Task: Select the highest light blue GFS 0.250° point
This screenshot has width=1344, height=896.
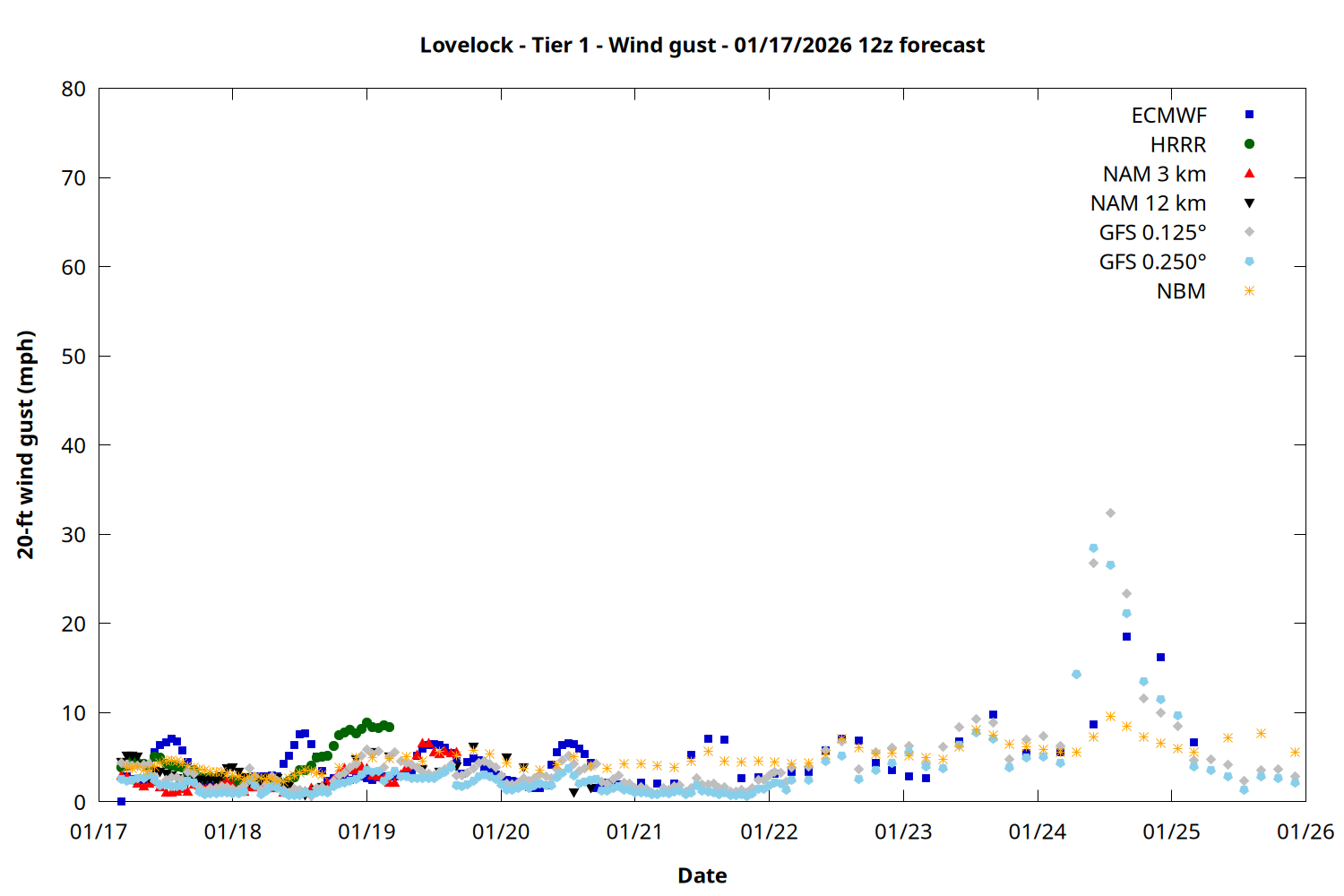Action: [1093, 548]
